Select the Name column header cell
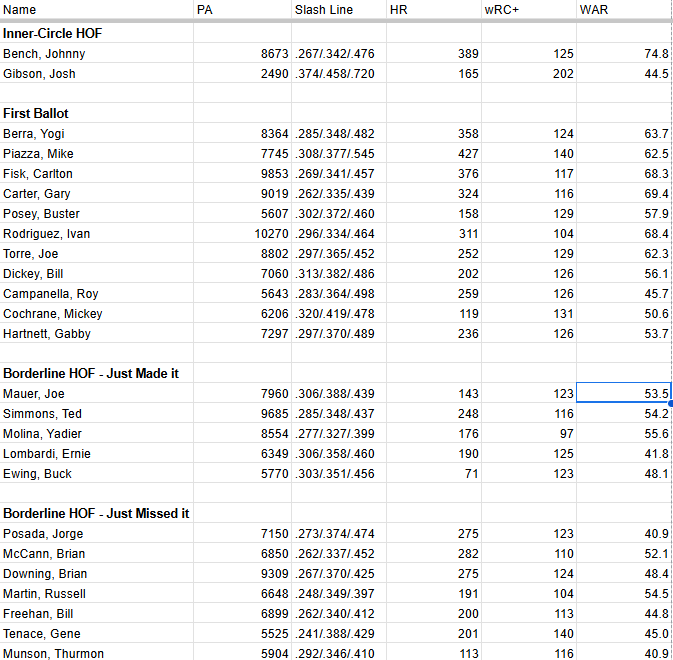This screenshot has width=673, height=660. (97, 10)
